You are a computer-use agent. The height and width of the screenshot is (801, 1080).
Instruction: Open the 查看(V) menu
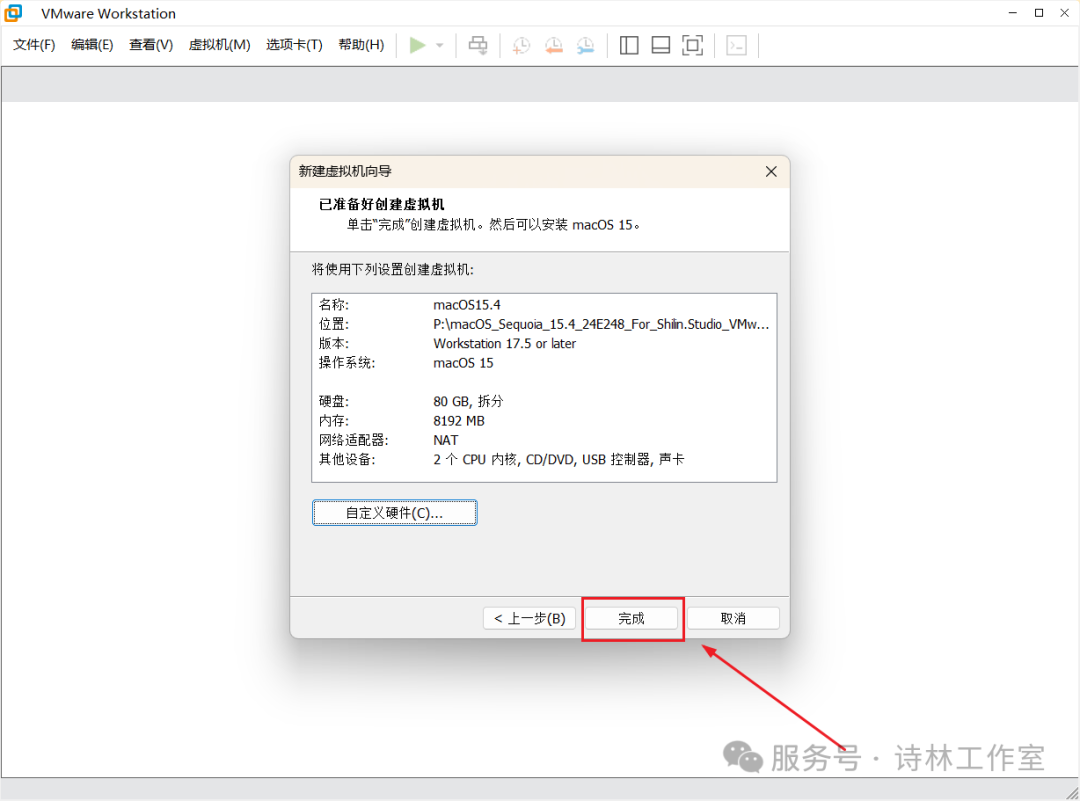pos(151,45)
